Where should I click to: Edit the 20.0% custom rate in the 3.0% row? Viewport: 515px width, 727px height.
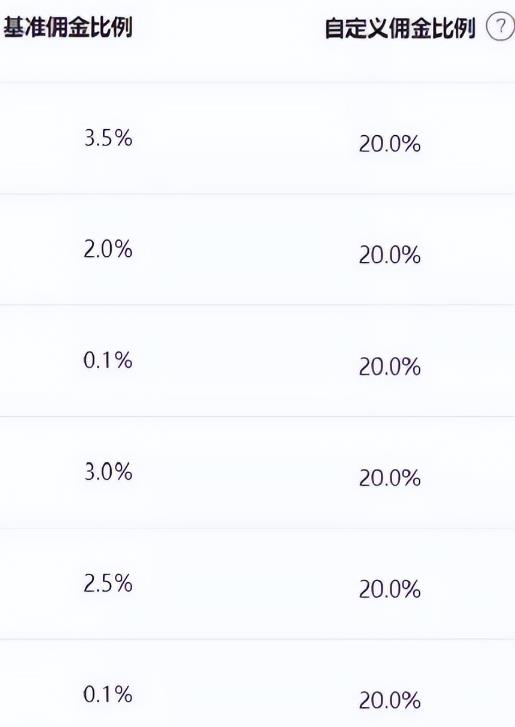(390, 478)
